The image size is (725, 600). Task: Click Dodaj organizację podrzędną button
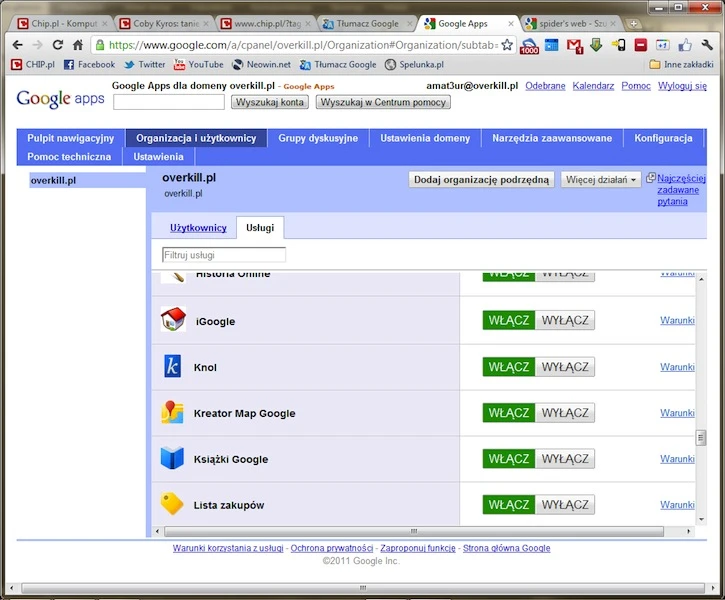point(481,179)
